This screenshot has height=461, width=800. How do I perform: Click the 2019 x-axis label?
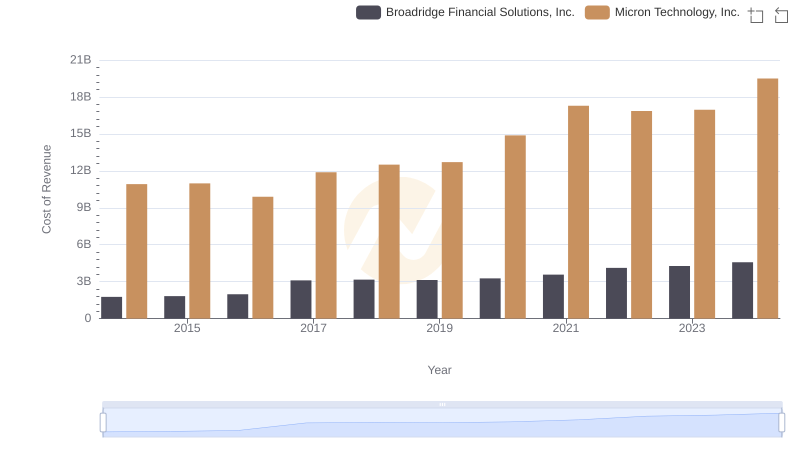[439, 328]
